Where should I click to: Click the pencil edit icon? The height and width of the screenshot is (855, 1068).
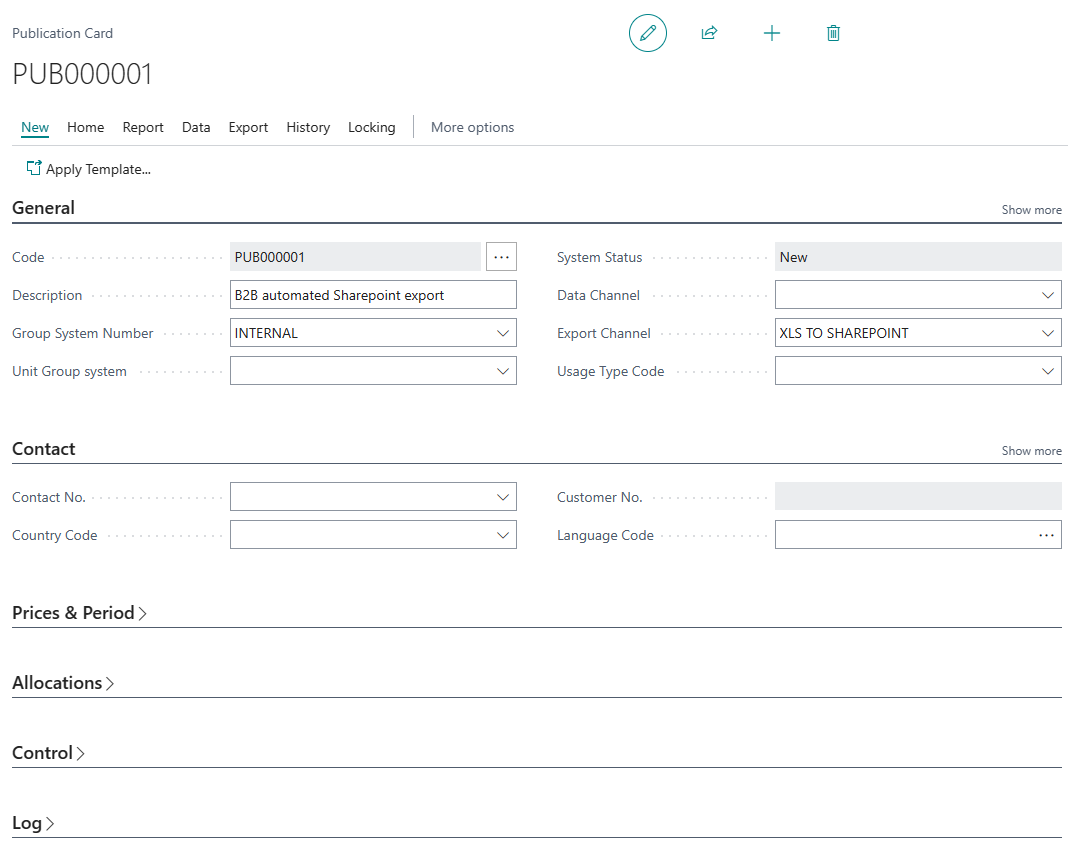click(x=647, y=33)
